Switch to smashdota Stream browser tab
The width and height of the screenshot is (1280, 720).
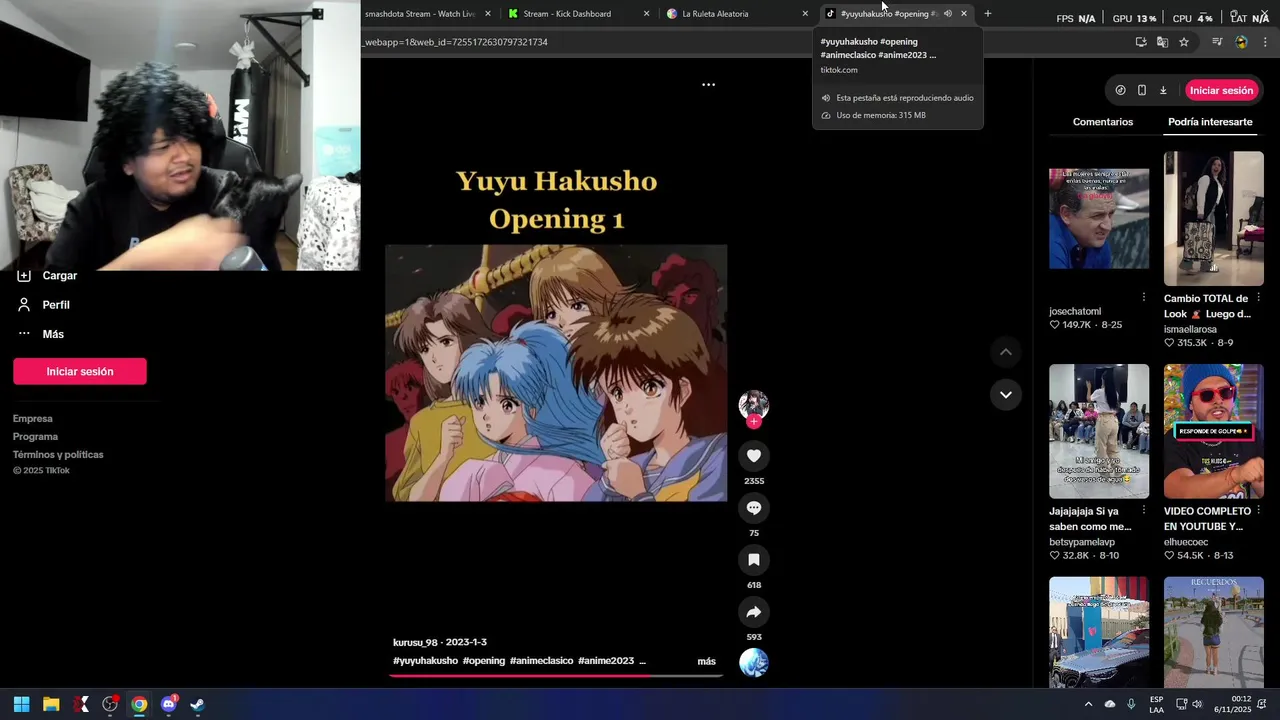pos(419,14)
